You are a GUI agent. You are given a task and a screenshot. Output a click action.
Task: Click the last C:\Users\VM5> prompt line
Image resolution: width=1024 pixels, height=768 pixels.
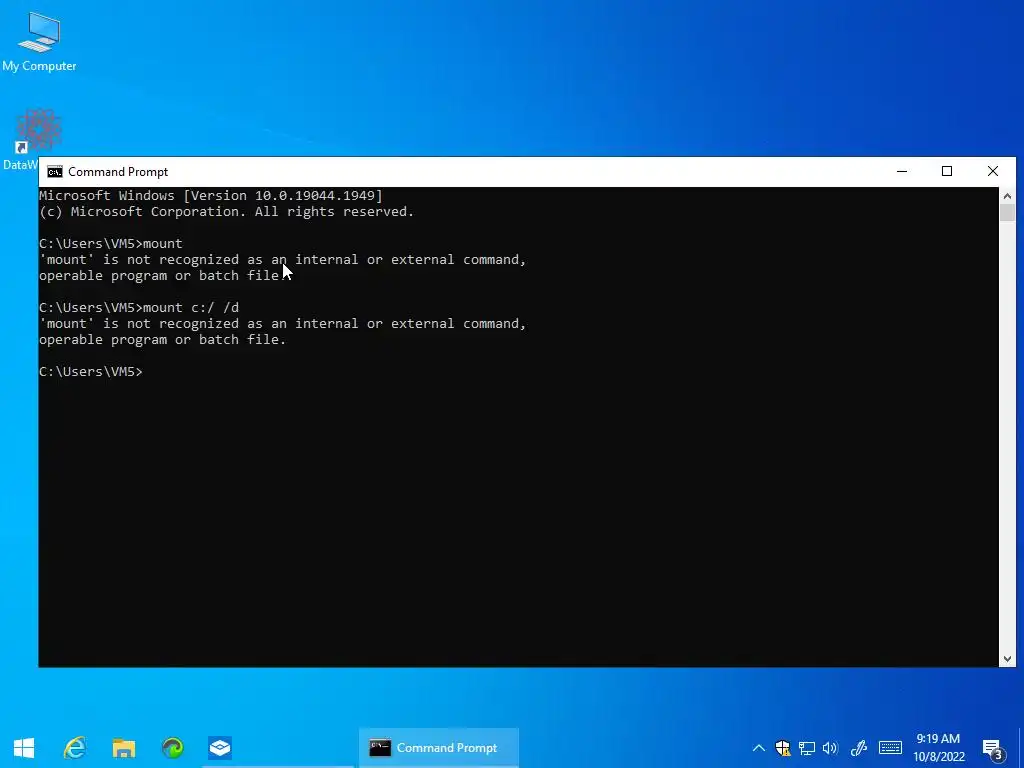91,372
